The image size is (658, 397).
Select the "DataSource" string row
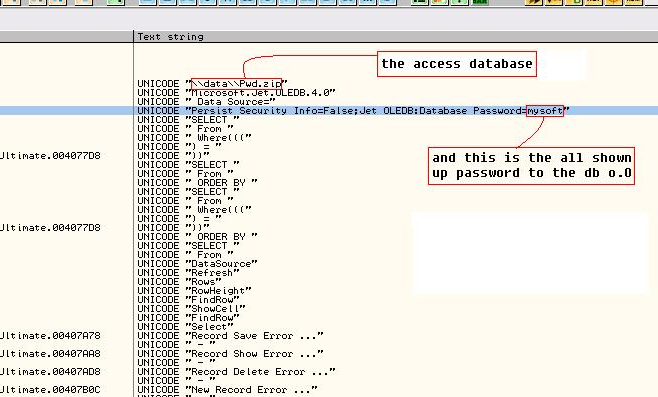click(x=197, y=264)
